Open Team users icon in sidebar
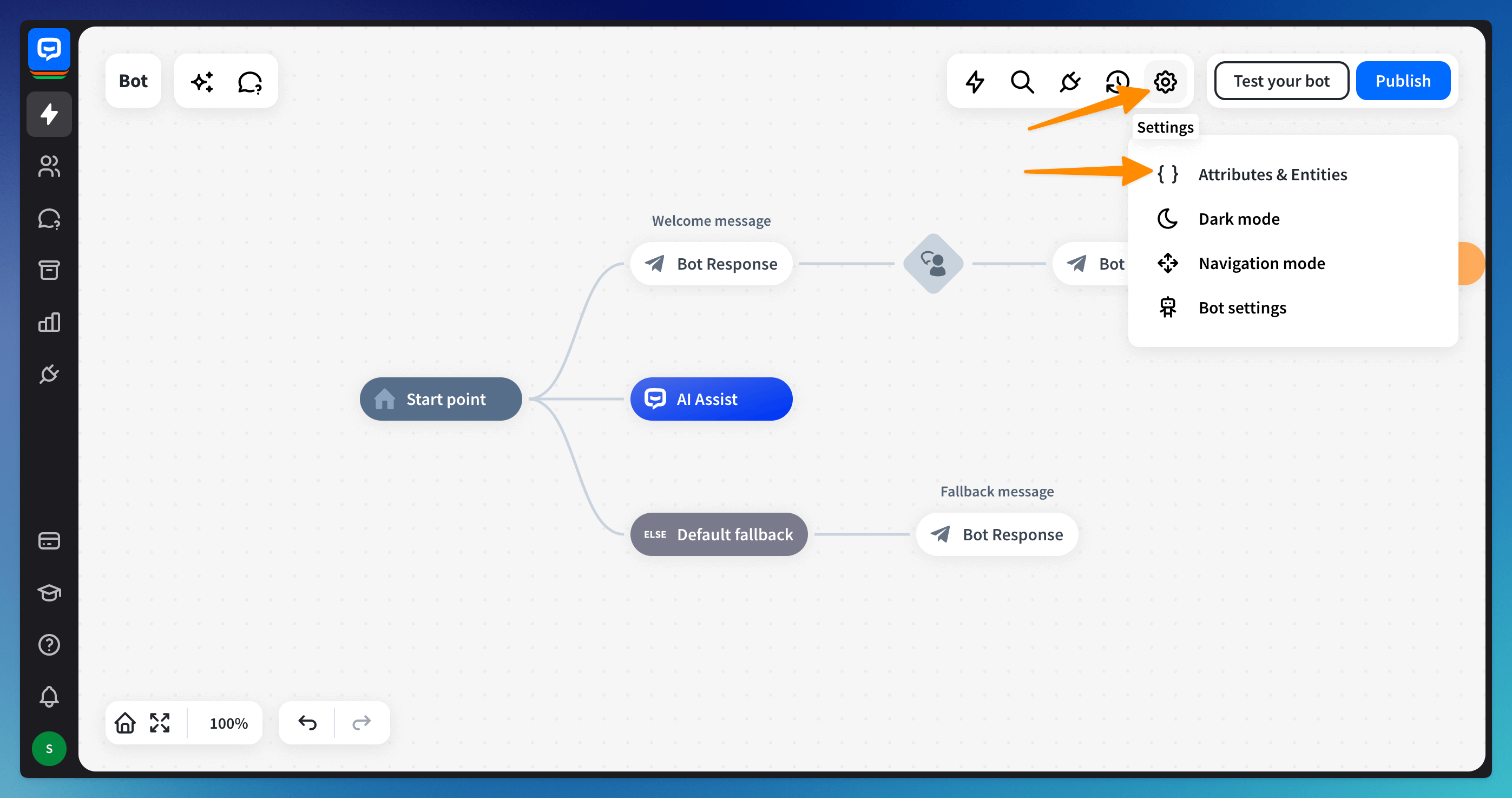 click(49, 166)
